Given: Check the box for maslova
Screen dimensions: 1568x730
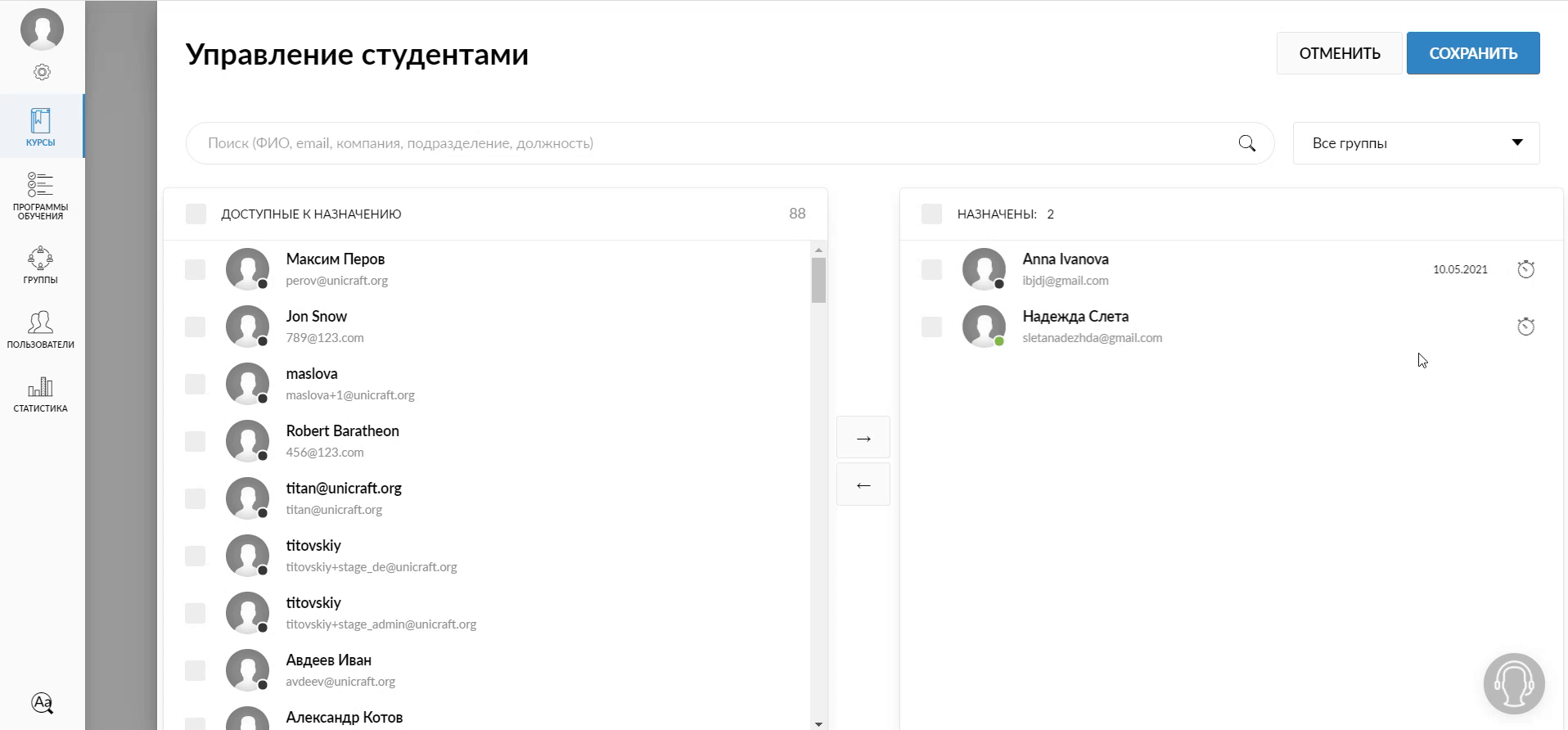Looking at the screenshot, I should pos(196,385).
